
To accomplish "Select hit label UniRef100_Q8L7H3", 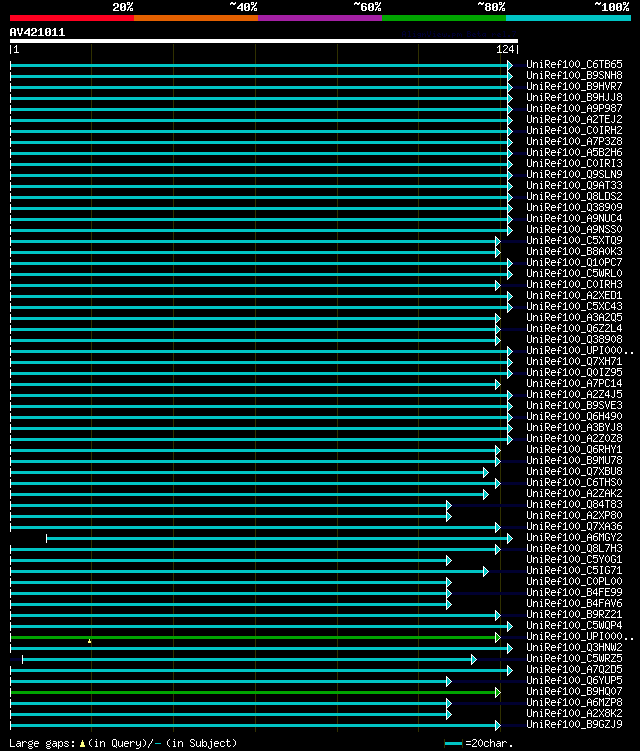I will 574,549.
